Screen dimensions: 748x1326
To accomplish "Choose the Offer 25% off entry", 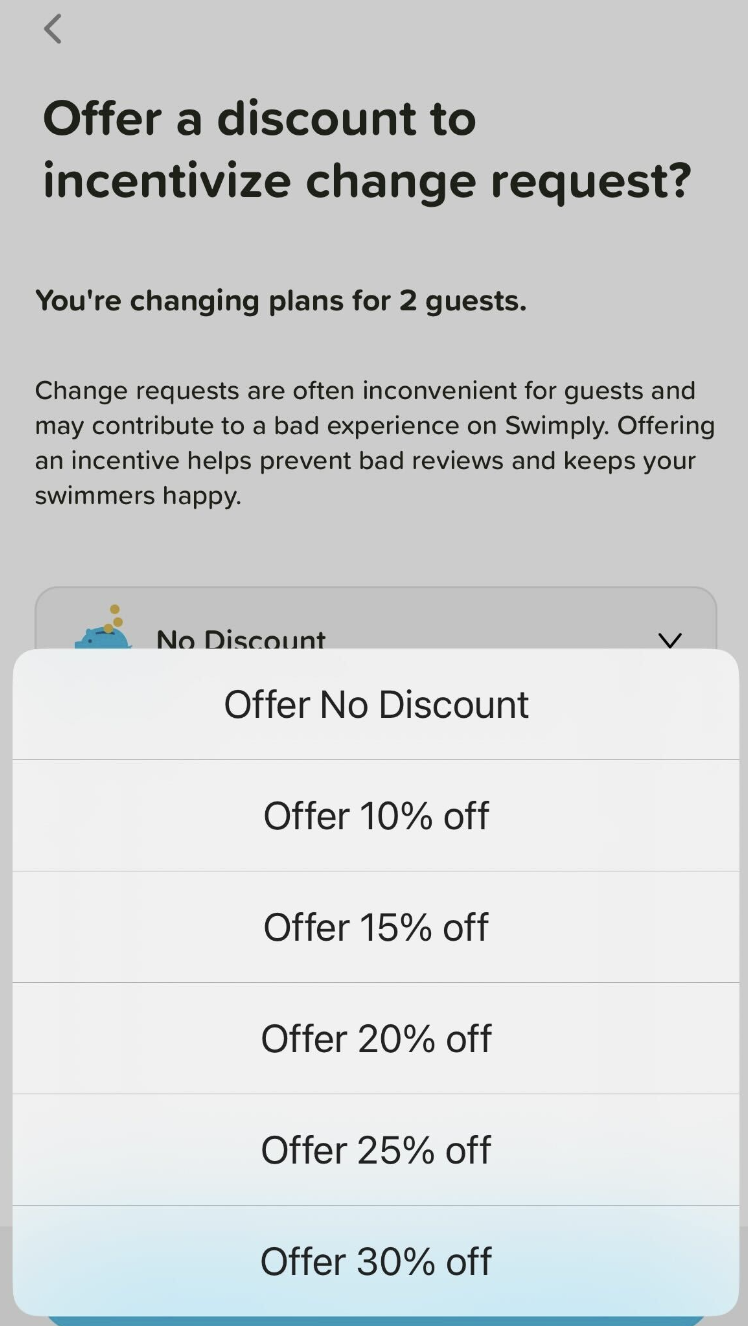I will (376, 1150).
